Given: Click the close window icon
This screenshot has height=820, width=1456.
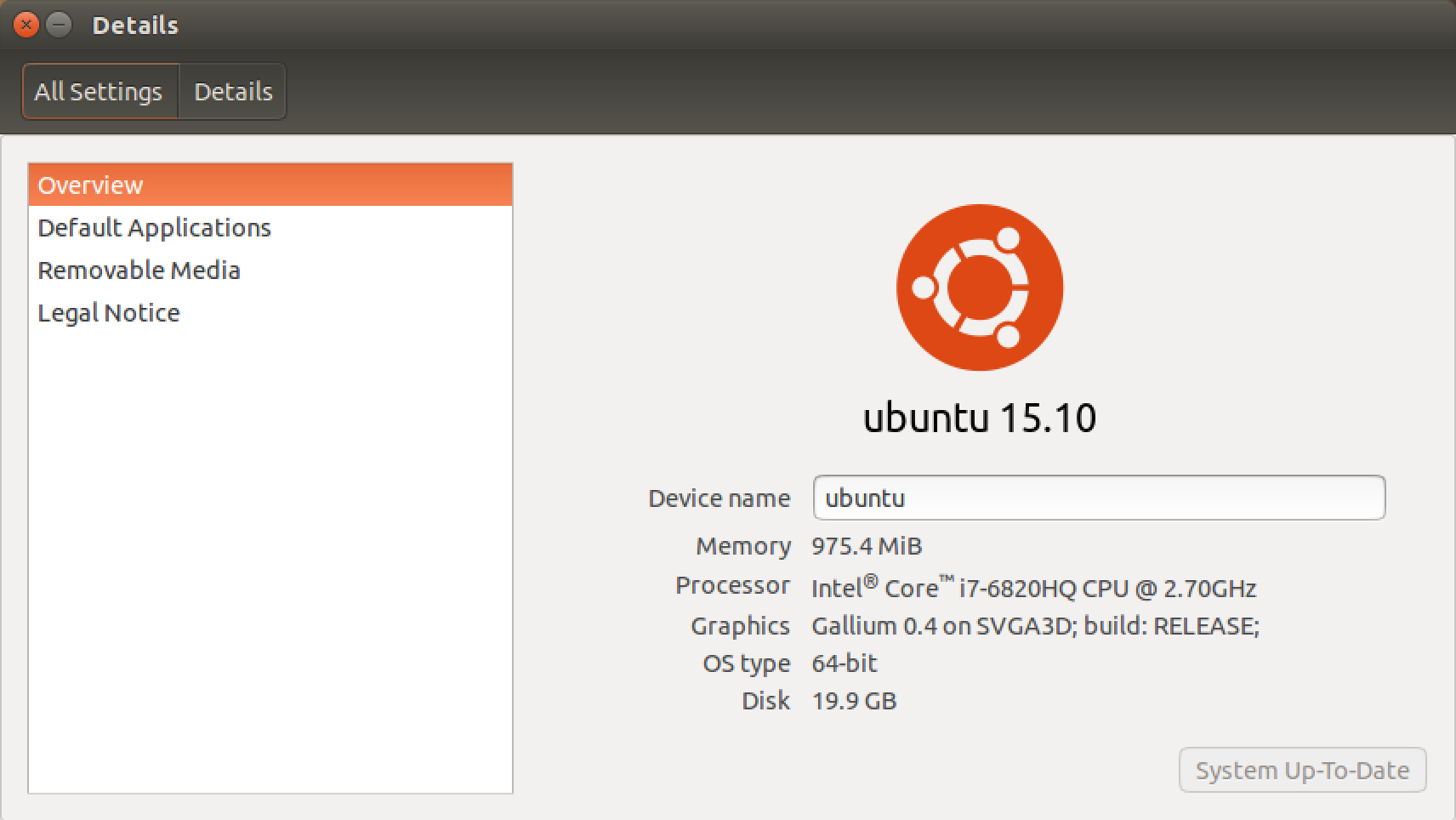Looking at the screenshot, I should pos(26,25).
